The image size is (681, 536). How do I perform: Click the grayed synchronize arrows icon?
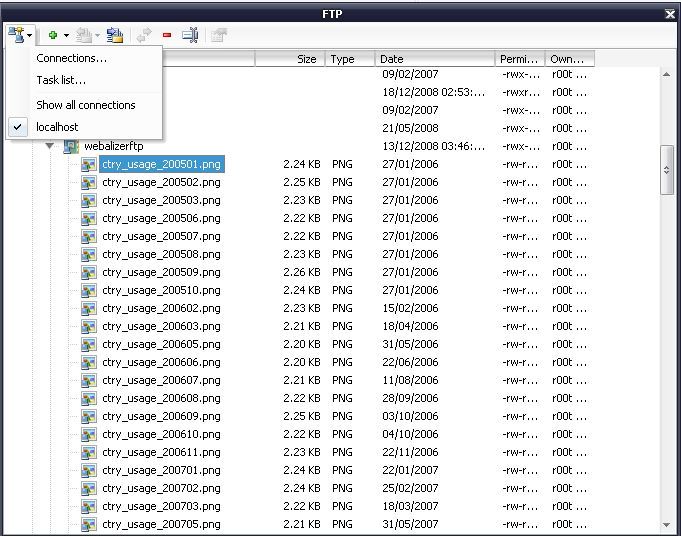(x=144, y=35)
